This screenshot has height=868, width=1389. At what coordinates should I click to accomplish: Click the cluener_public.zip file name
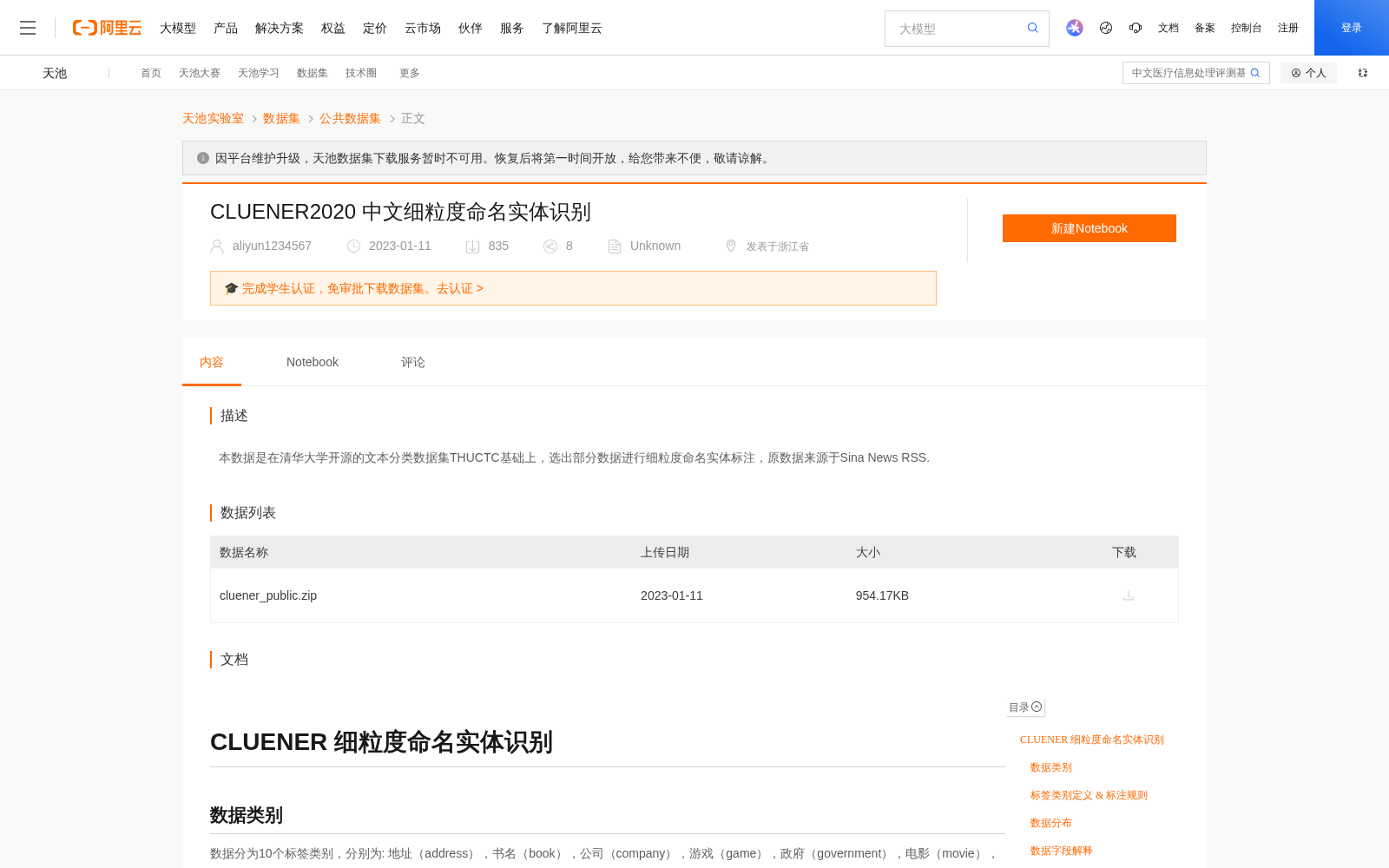point(268,595)
